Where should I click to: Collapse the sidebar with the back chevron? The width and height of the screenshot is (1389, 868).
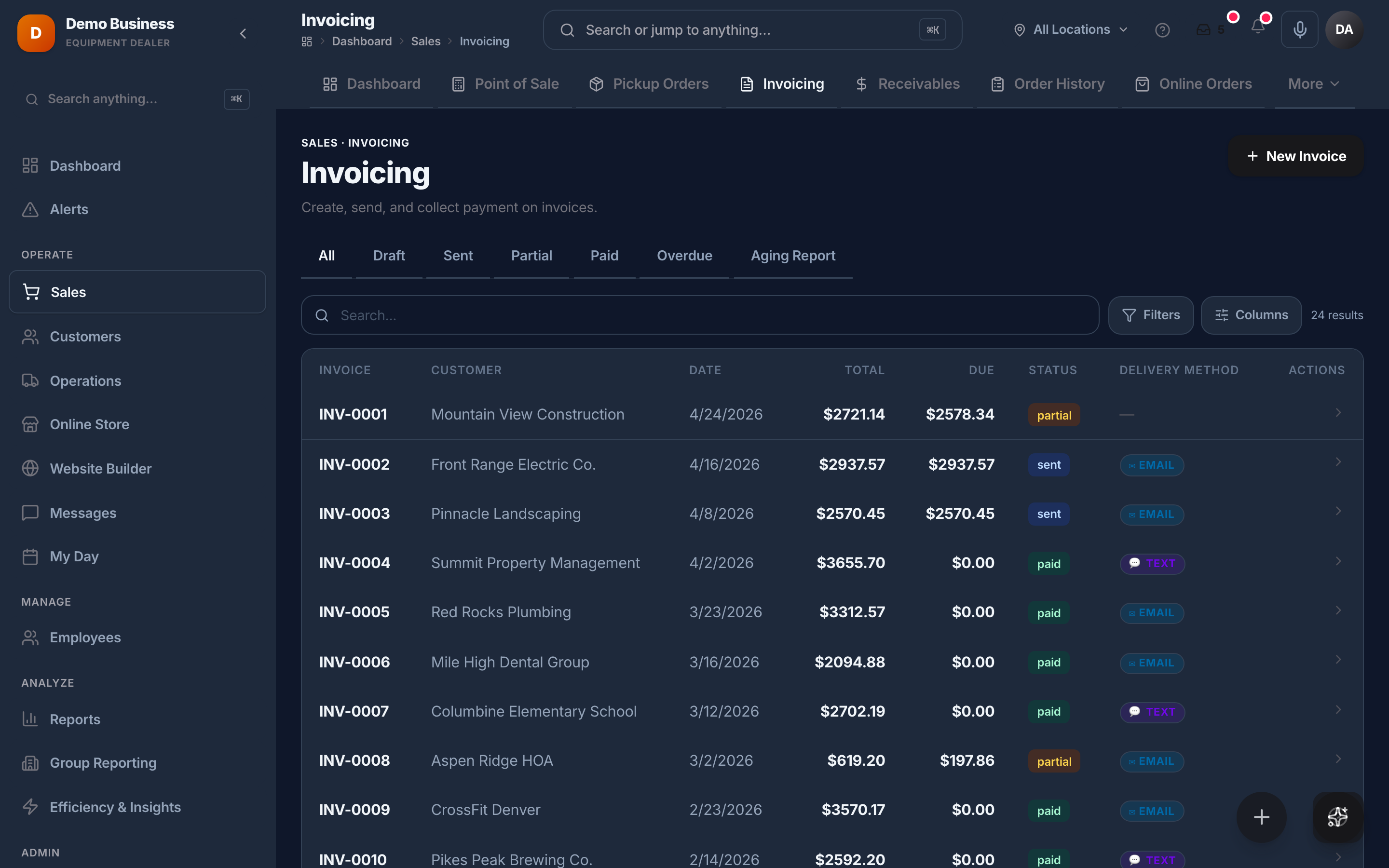click(x=243, y=34)
